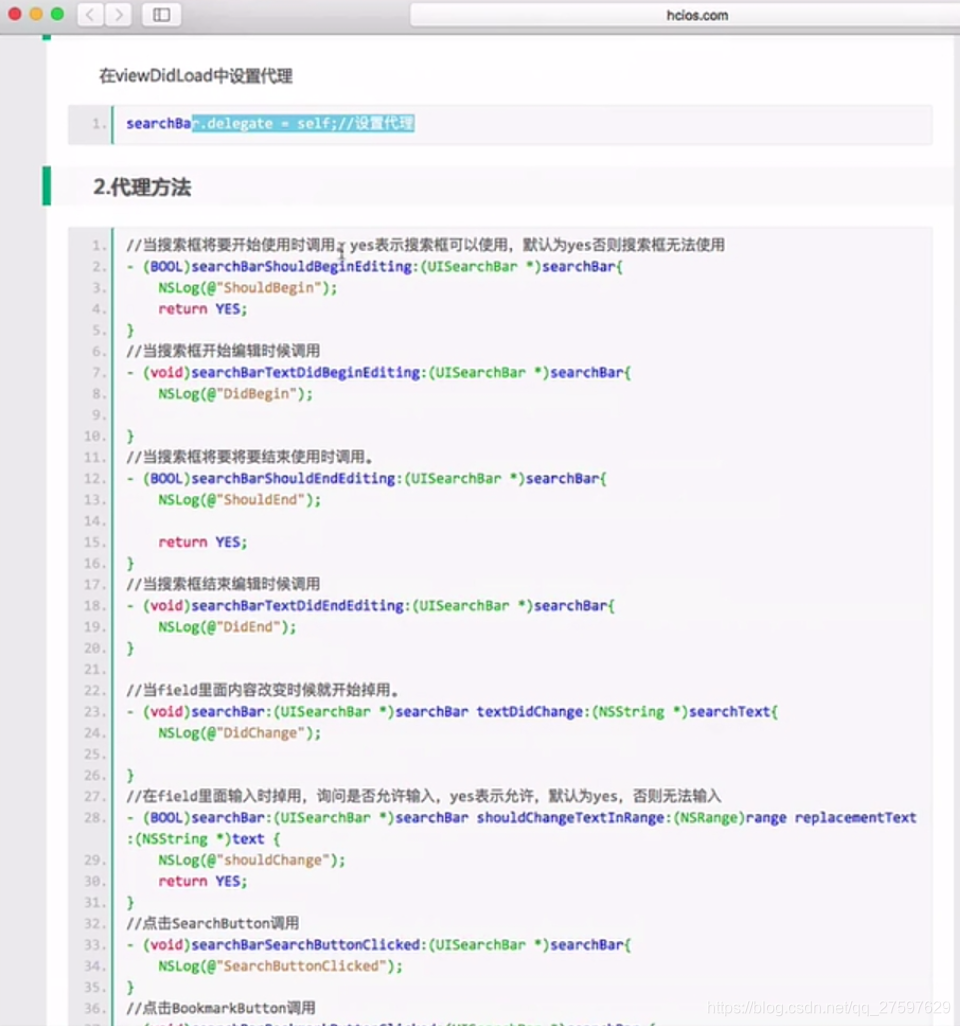Click the comment 点击BookmarkButton调用
This screenshot has height=1026, width=960.
(220, 1008)
